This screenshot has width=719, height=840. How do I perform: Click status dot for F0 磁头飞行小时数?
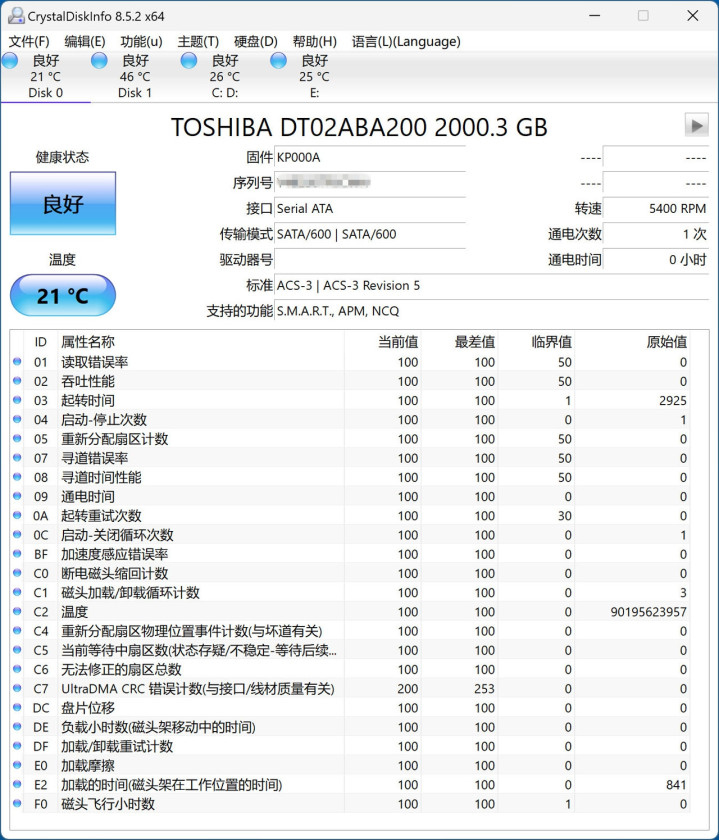[17, 804]
